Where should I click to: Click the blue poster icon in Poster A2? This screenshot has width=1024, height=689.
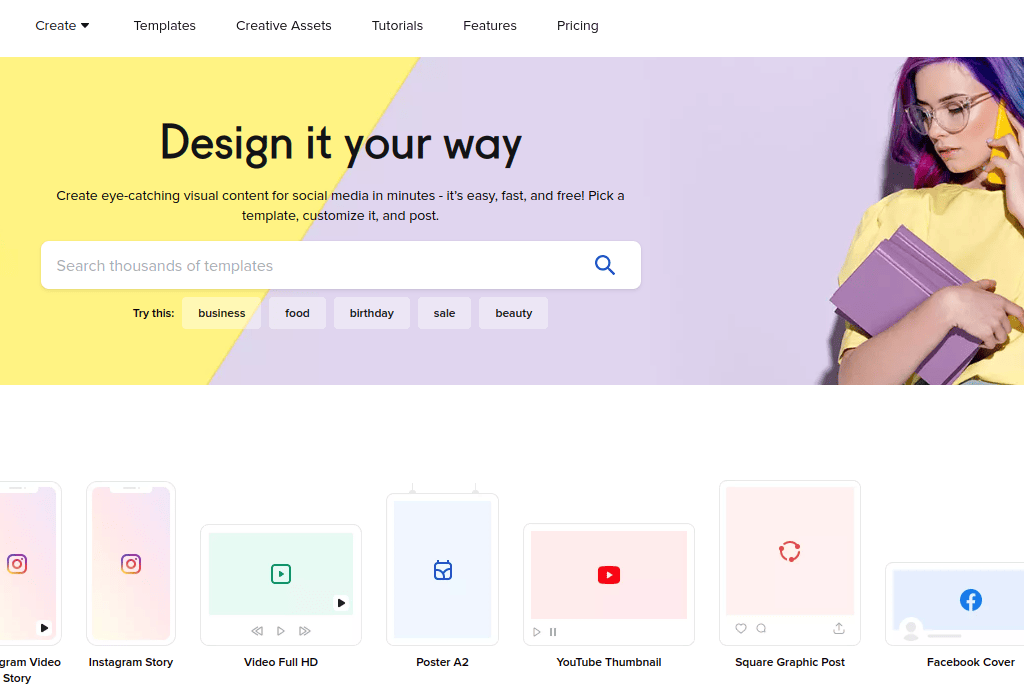pyautogui.click(x=443, y=570)
